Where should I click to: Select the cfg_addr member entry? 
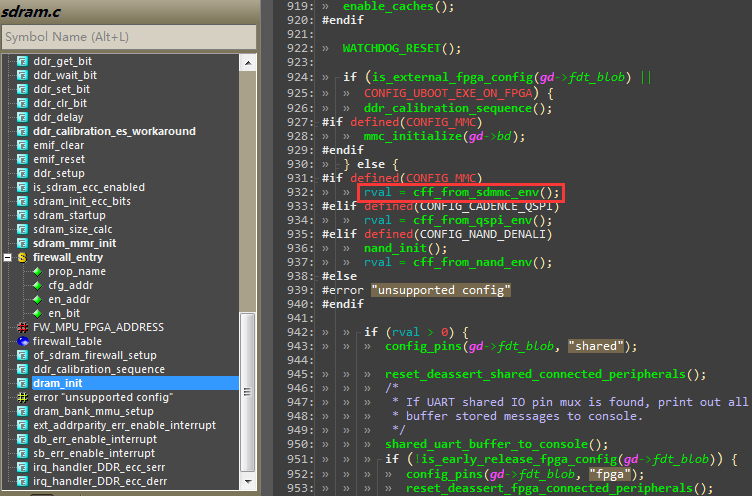pos(71,285)
